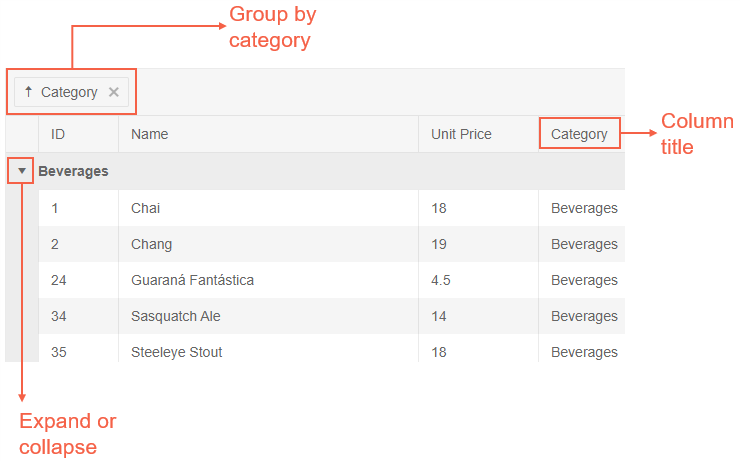The height and width of the screenshot is (461, 740).
Task: Select the Chai product name cell
Action: 145,208
